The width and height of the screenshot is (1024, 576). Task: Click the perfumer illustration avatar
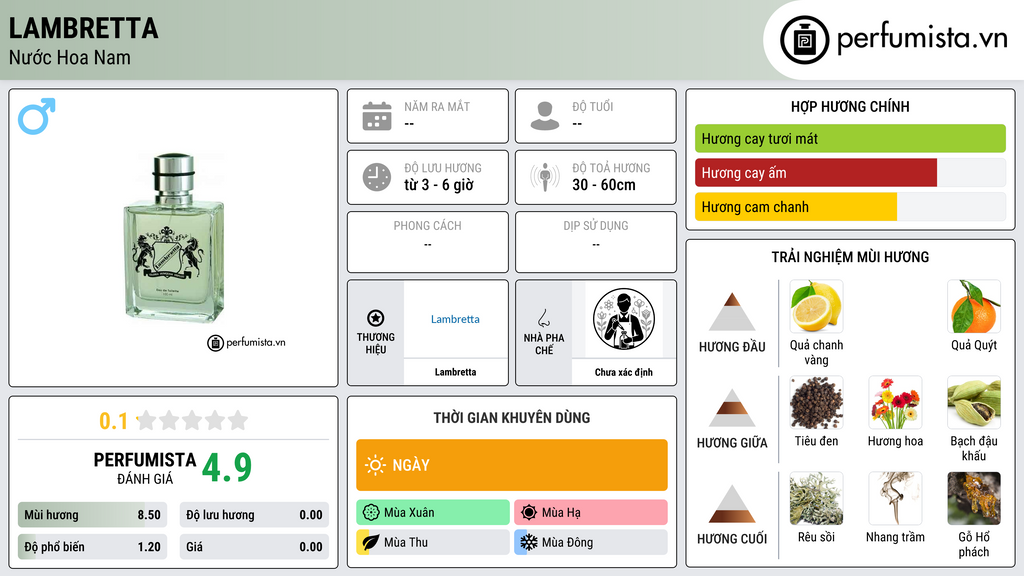click(x=624, y=319)
